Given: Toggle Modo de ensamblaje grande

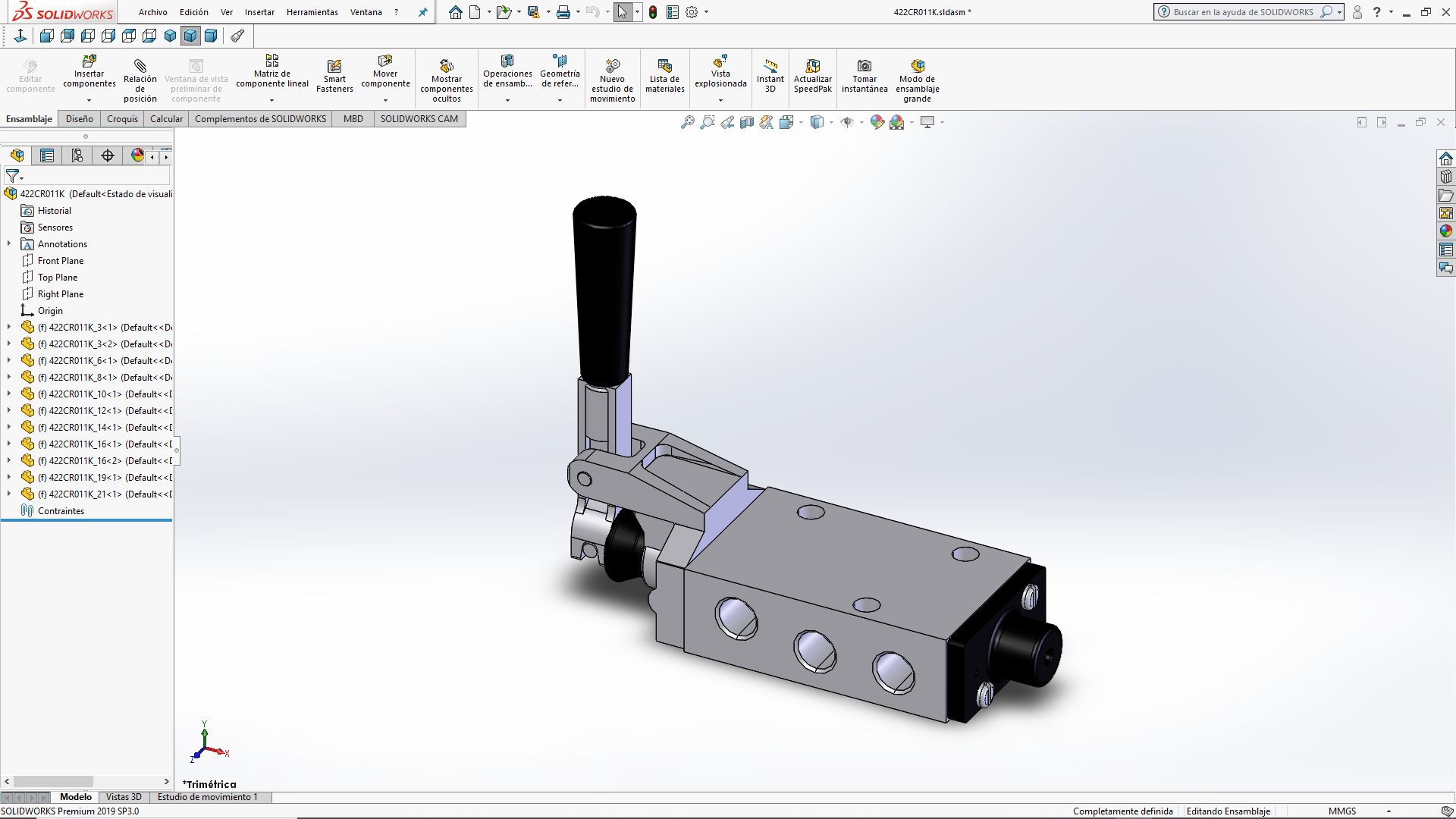Looking at the screenshot, I should click(x=917, y=66).
